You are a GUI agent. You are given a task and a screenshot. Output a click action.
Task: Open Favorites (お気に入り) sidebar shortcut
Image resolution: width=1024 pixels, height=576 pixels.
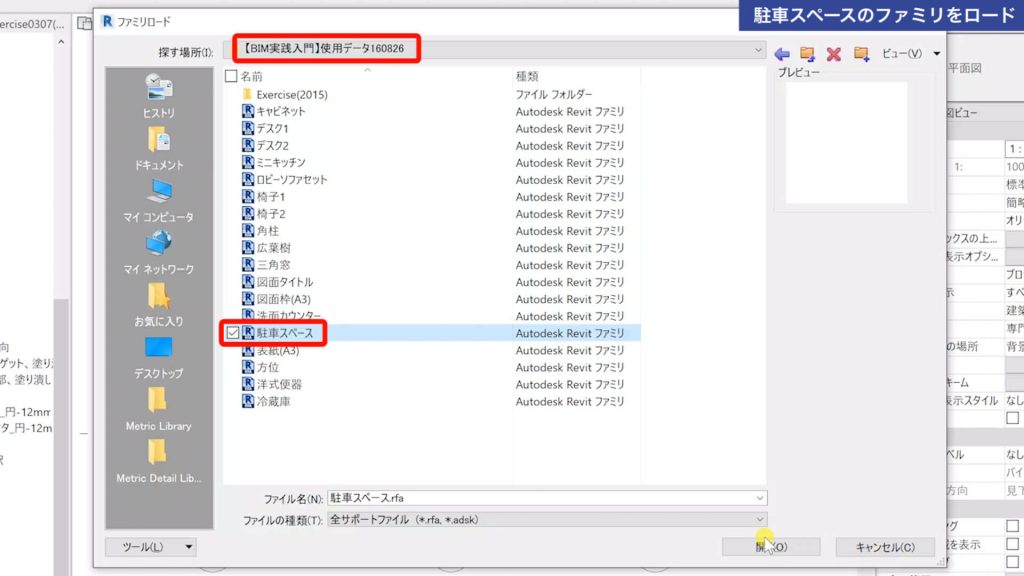tap(158, 305)
